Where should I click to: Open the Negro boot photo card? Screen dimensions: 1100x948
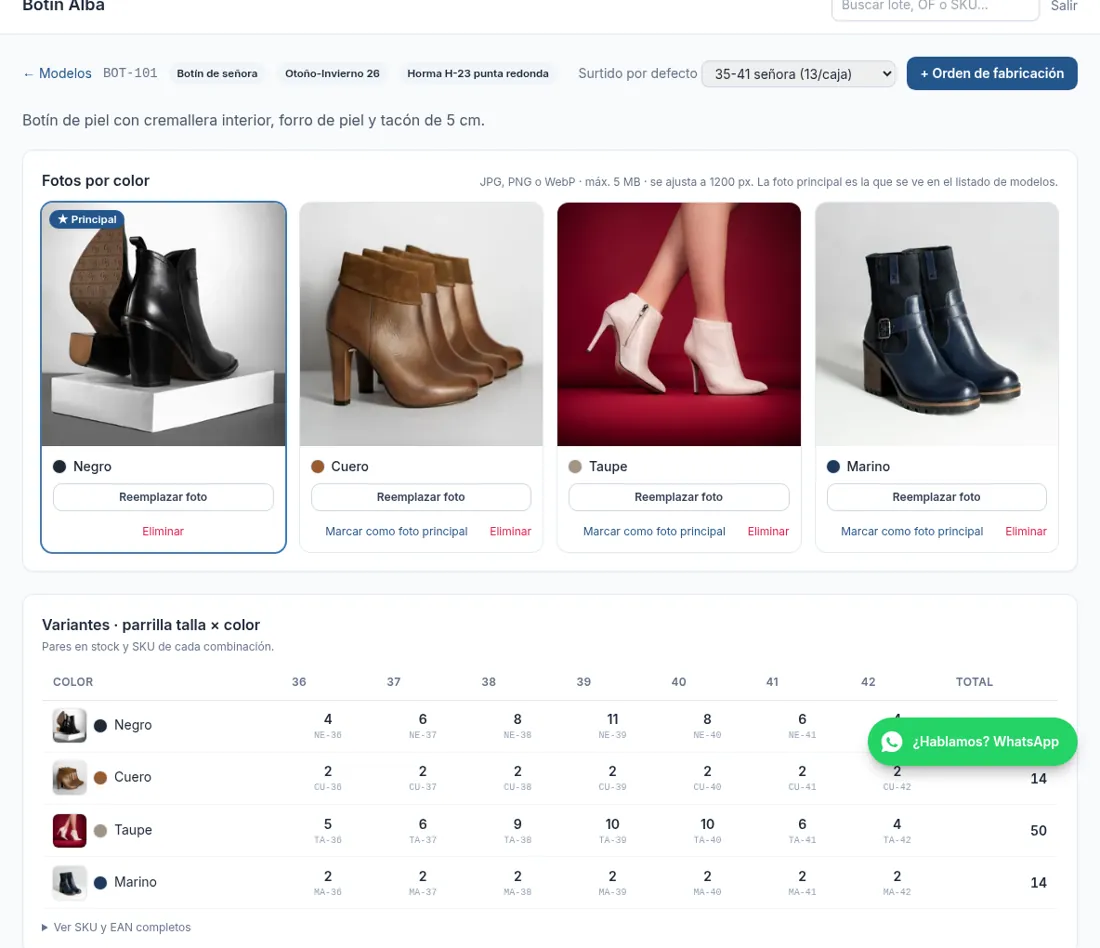pos(163,324)
